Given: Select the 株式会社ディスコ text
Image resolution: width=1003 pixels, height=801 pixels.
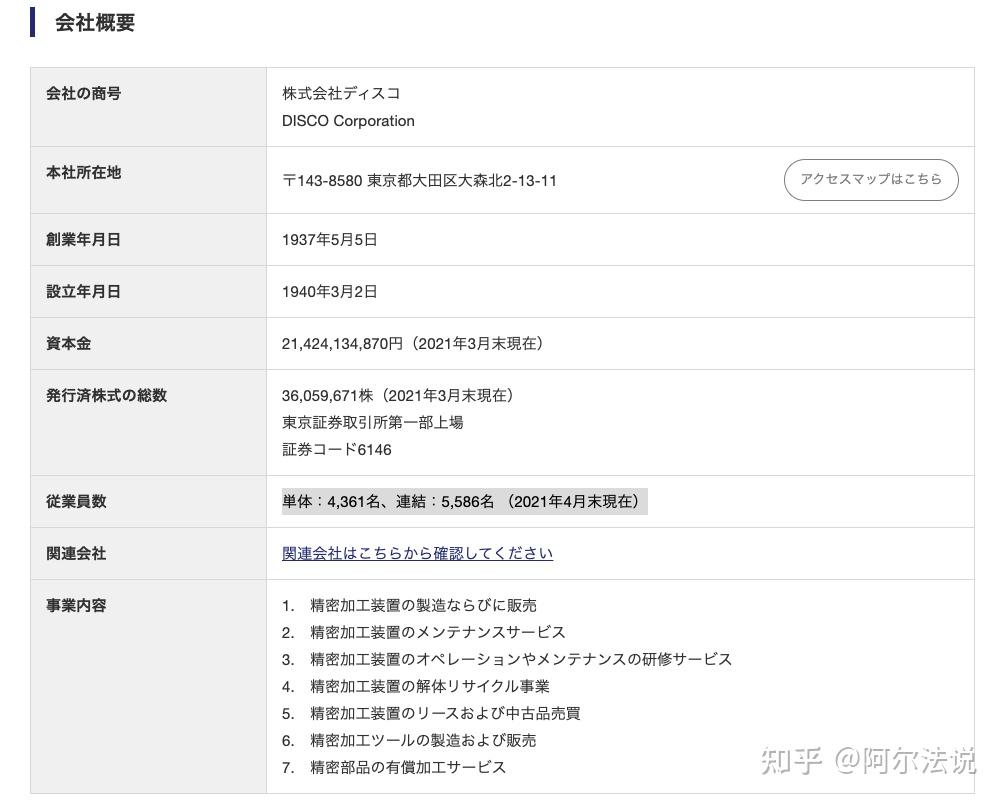Looking at the screenshot, I should coord(342,93).
